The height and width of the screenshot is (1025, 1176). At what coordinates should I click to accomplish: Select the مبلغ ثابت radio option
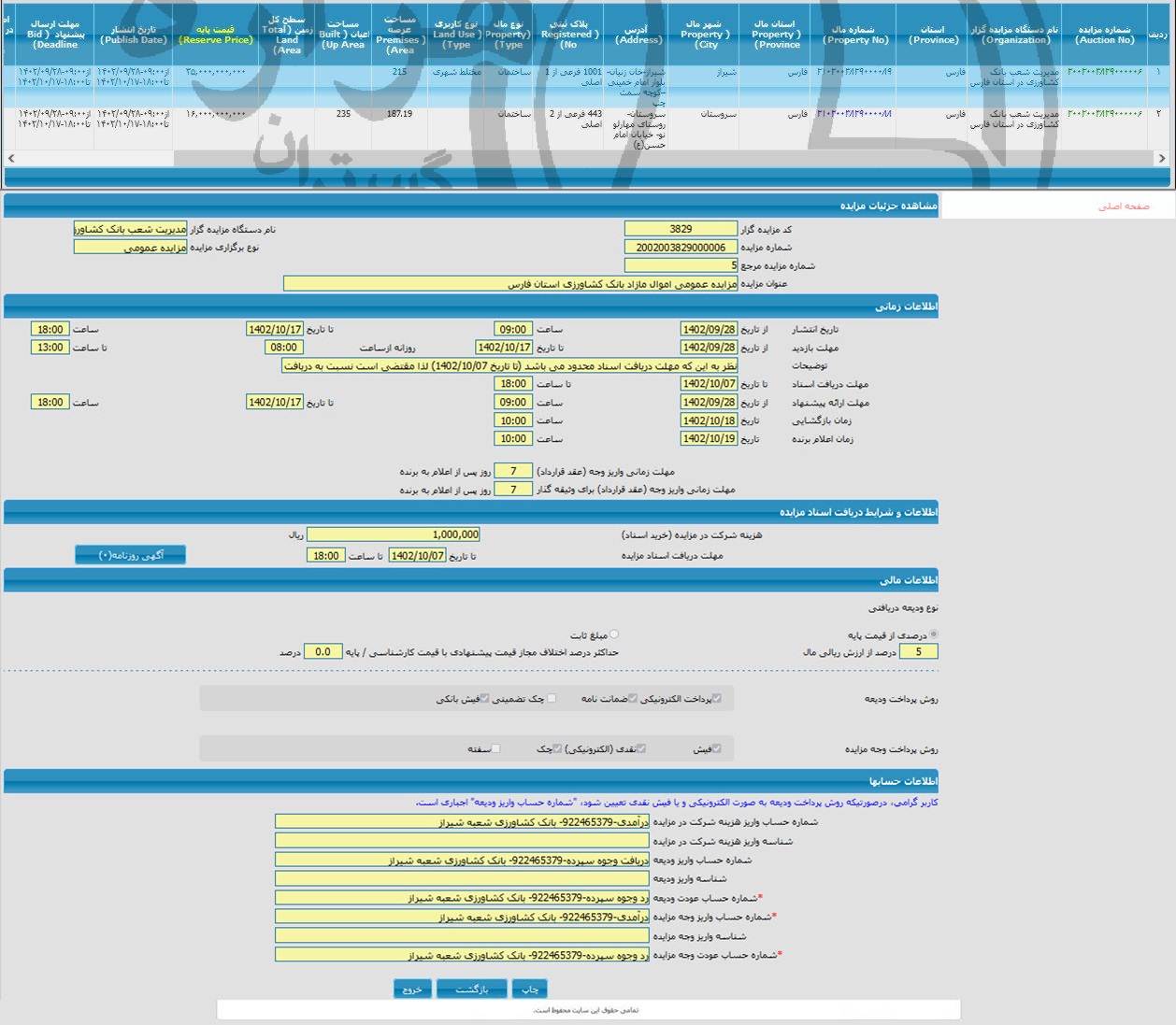coord(614,634)
